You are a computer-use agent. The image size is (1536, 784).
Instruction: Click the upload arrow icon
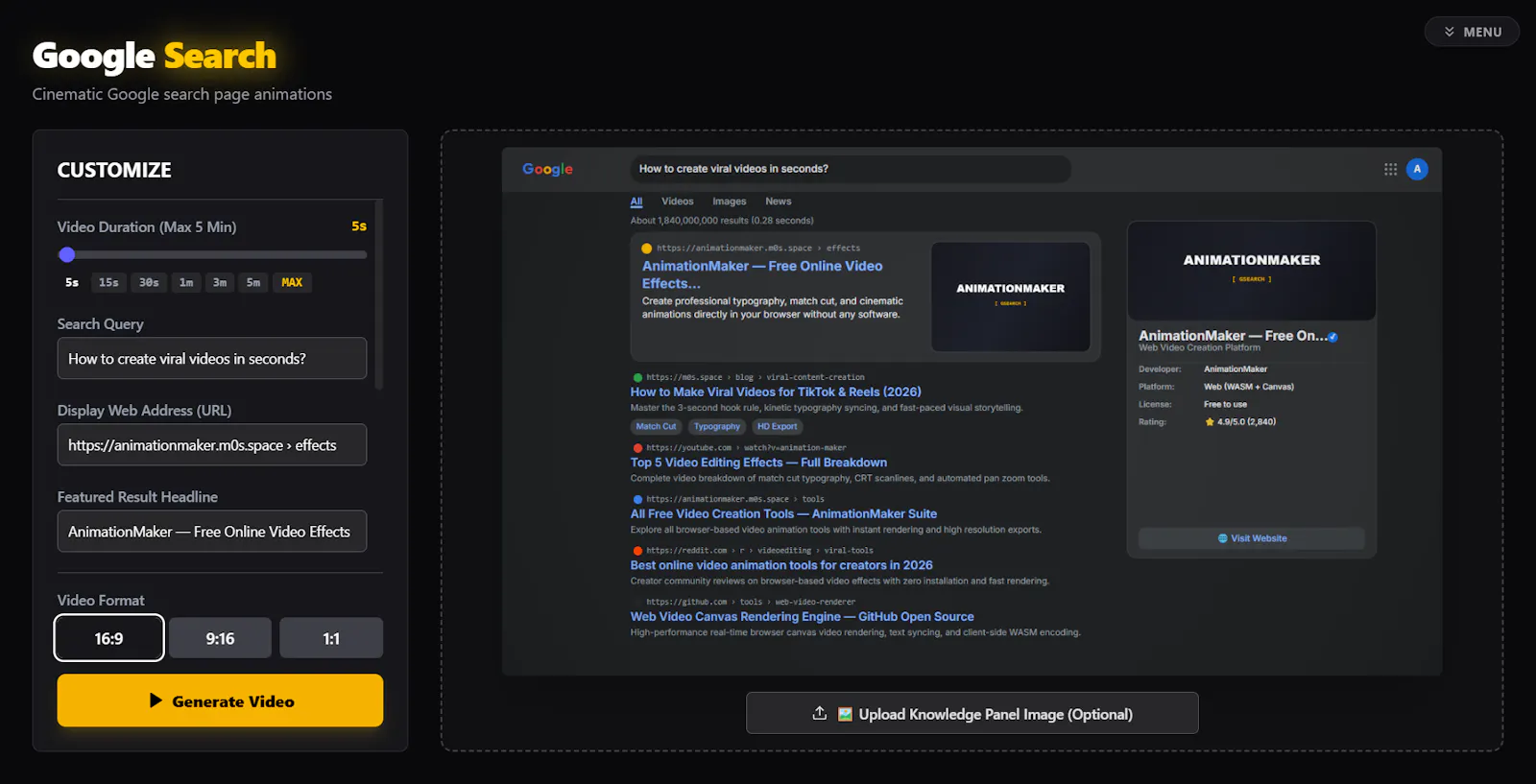tap(820, 713)
